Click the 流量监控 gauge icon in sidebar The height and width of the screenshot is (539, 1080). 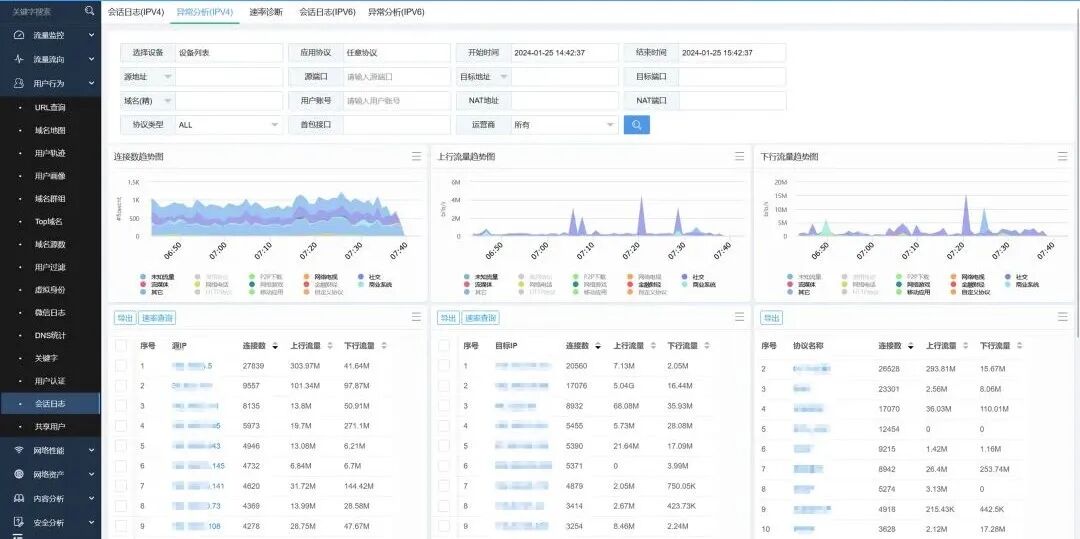[x=19, y=35]
